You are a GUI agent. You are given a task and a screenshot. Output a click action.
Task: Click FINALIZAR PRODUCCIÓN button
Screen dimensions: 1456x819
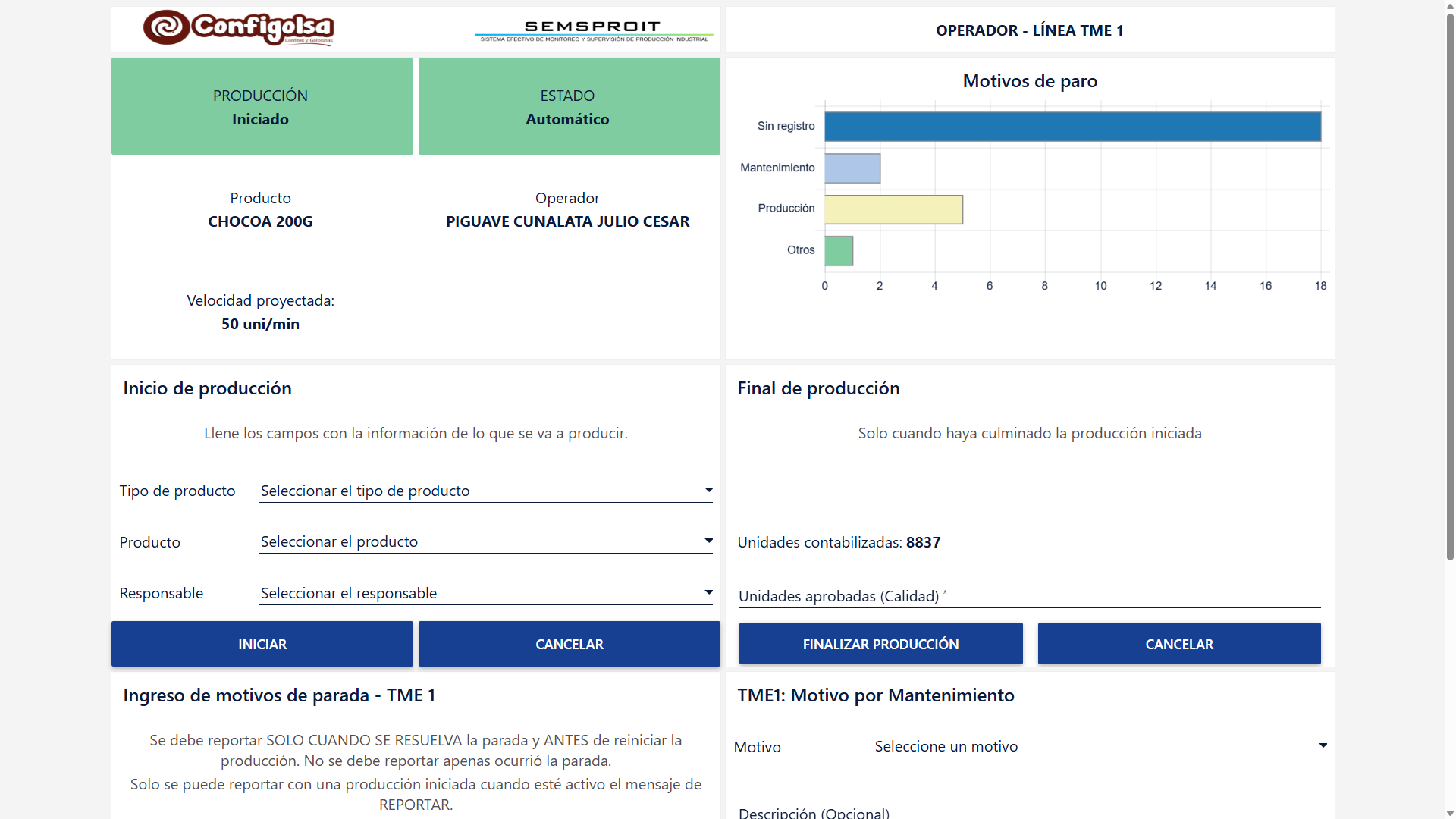click(880, 644)
